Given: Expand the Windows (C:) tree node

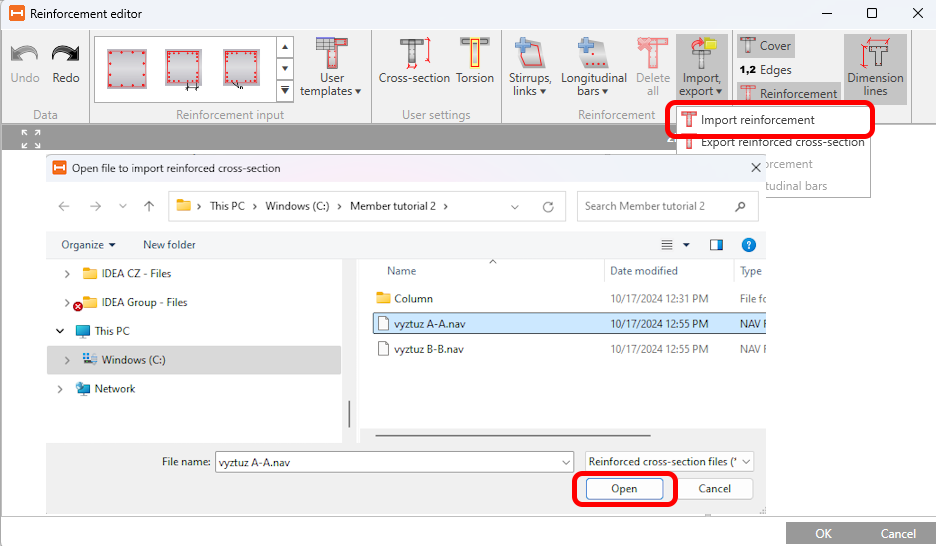Looking at the screenshot, I should click(67, 360).
